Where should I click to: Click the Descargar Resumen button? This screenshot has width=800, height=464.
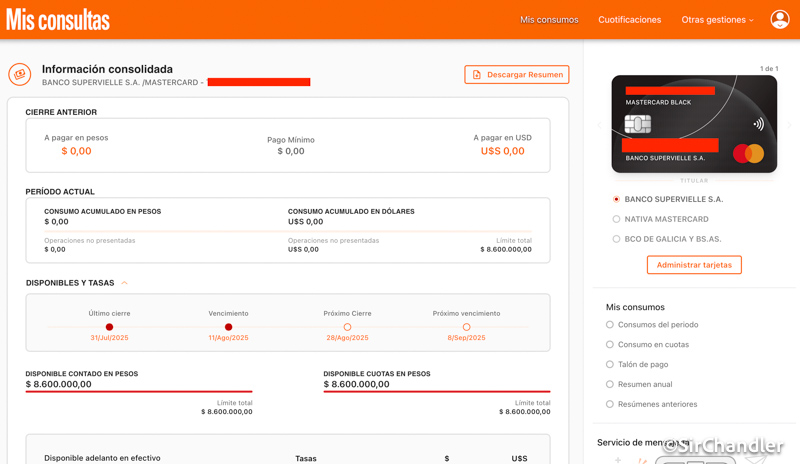(517, 75)
